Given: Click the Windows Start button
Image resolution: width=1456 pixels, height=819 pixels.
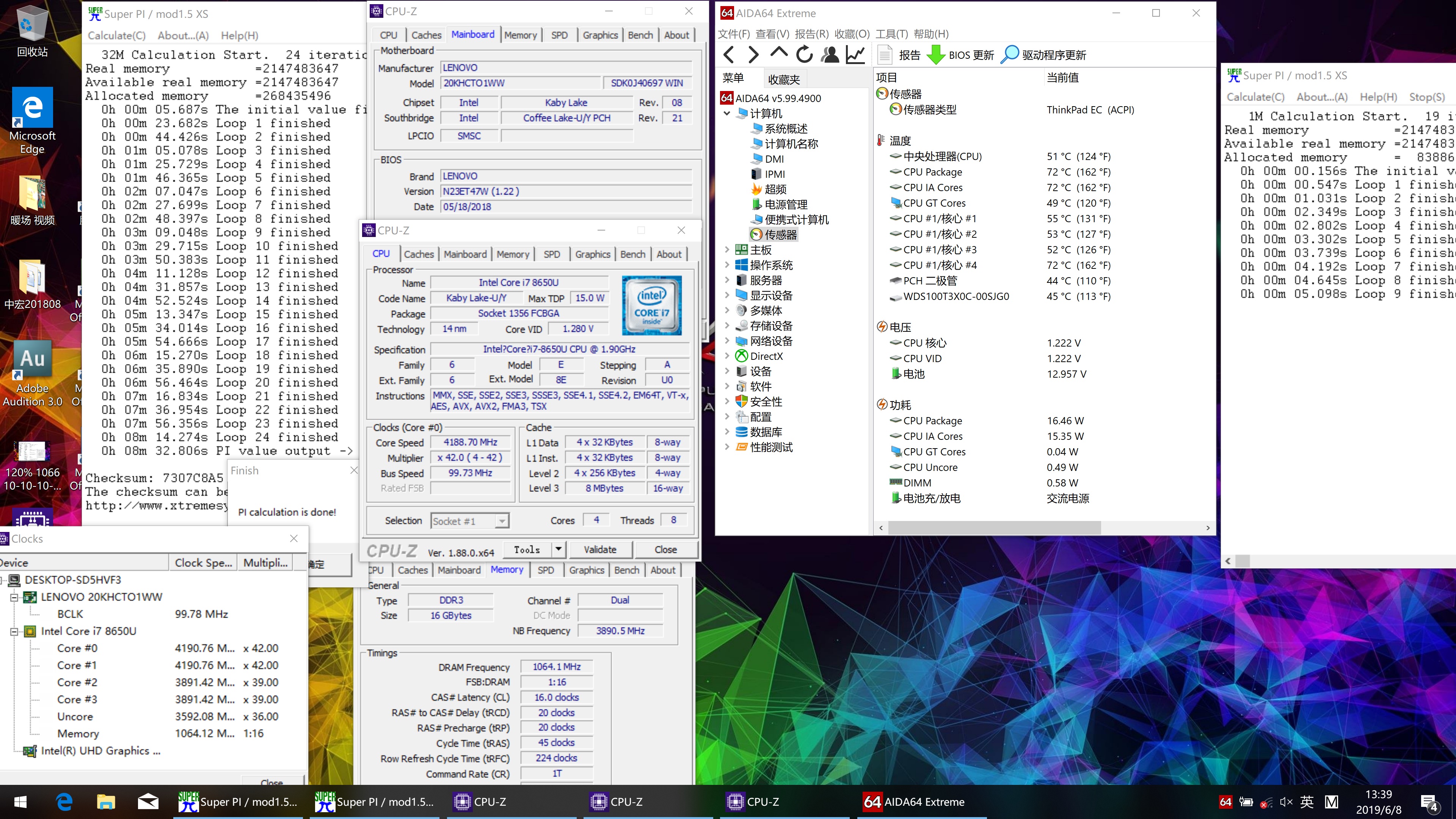Looking at the screenshot, I should (x=20, y=802).
